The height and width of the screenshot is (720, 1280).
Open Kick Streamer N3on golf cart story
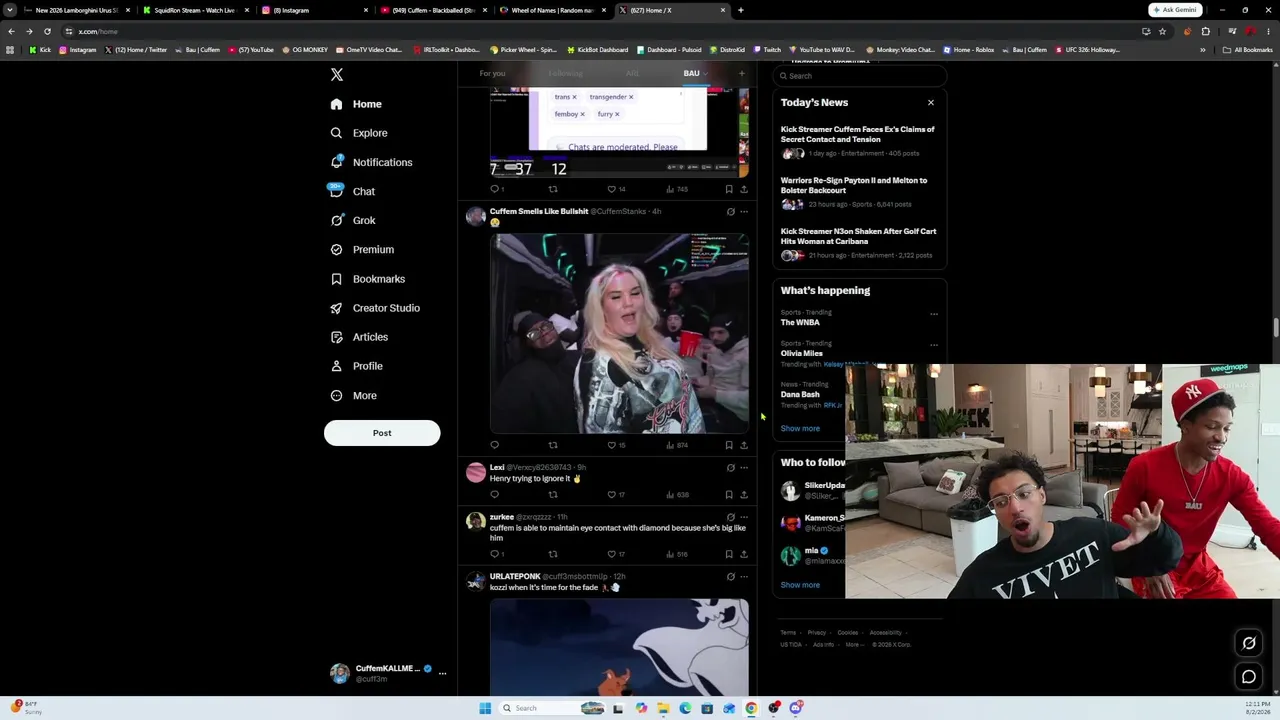[x=858, y=243]
